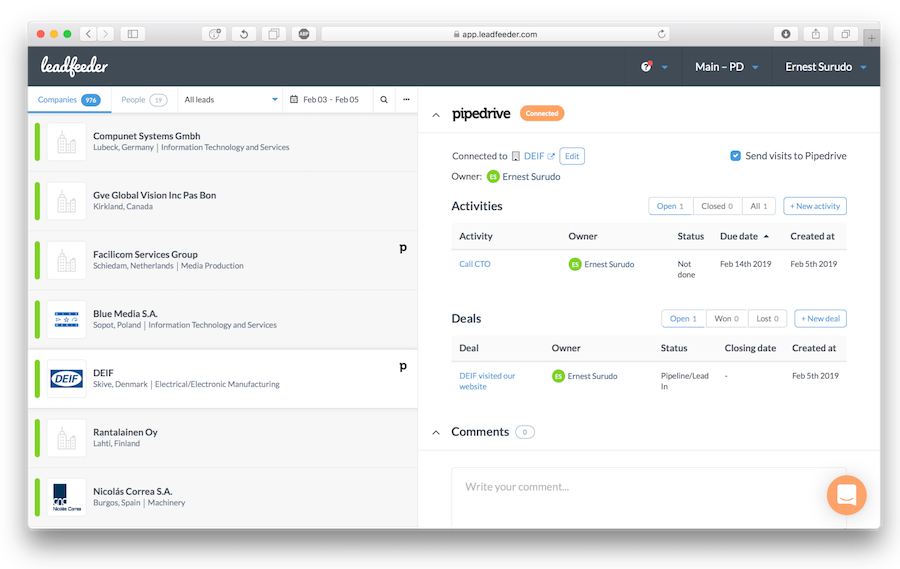The image size is (900, 569).
Task: Open the Main - PD account dropdown
Action: (x=726, y=67)
